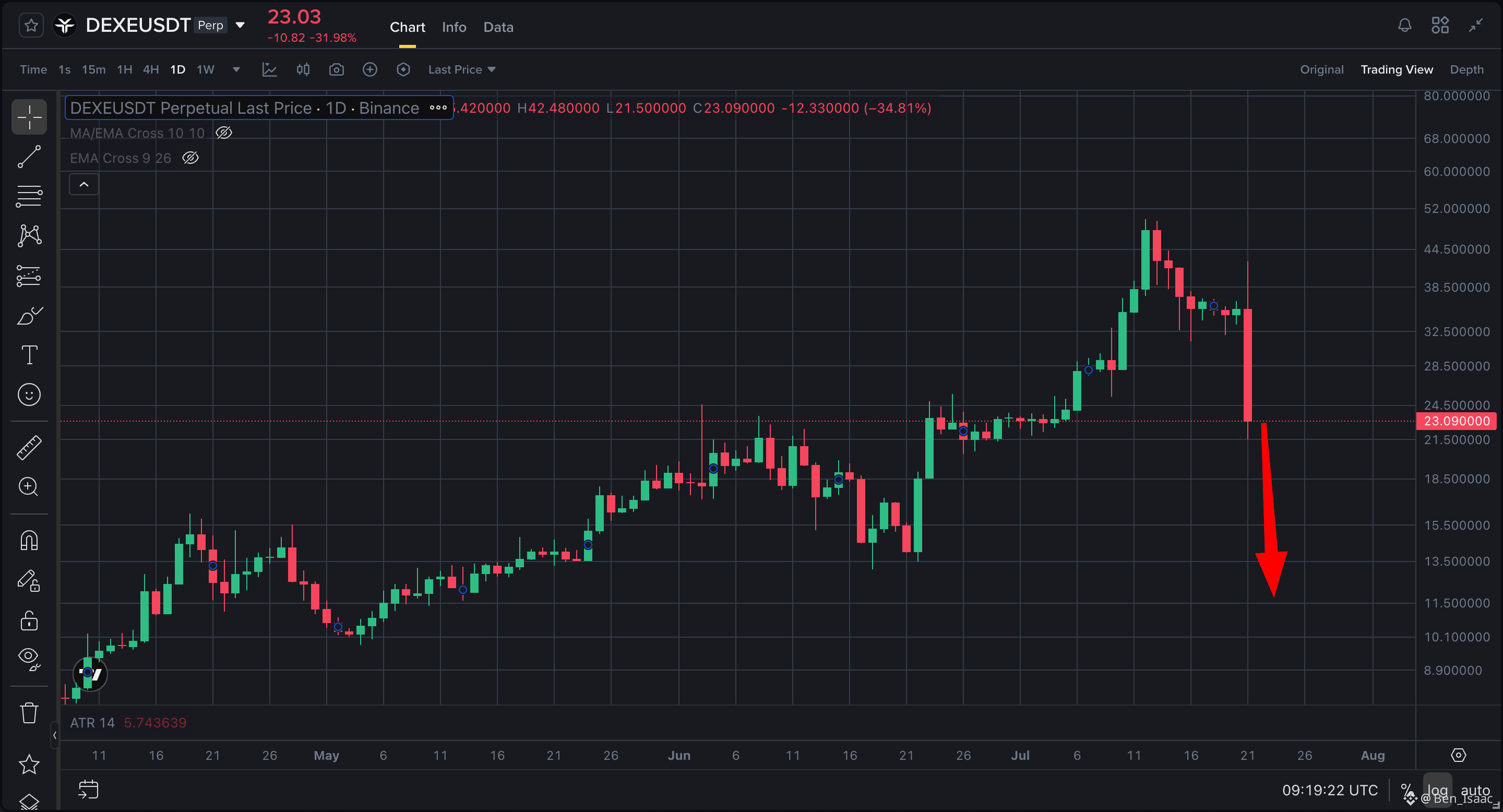Toggle hide all drawings eye

[29, 659]
